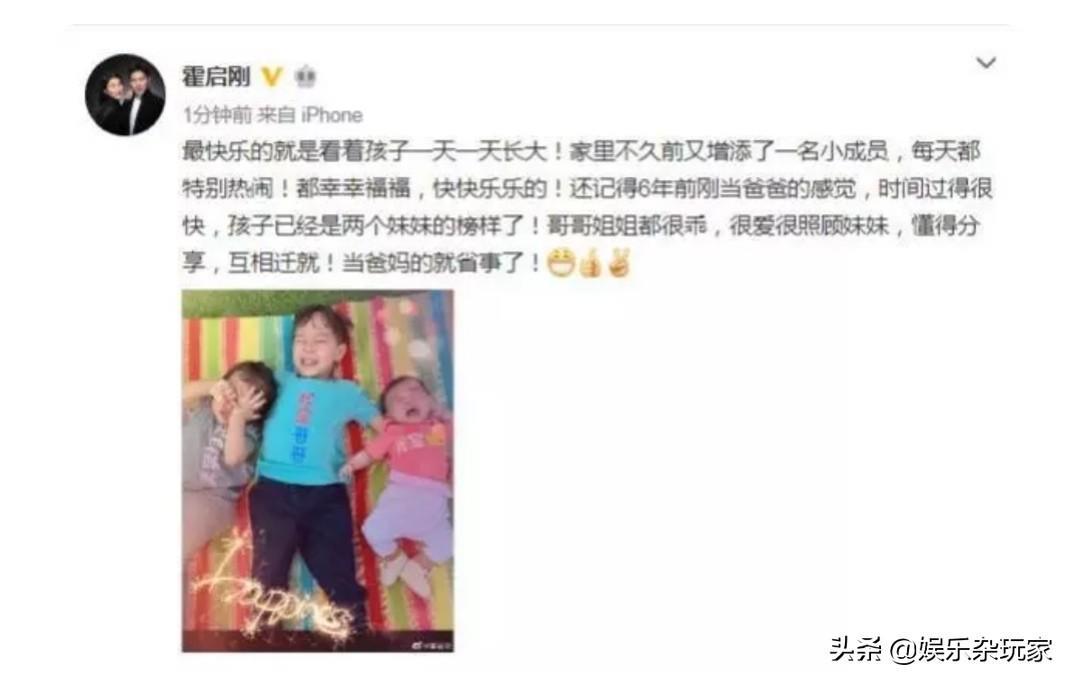Open 霍启刚's round profile avatar

pyautogui.click(x=125, y=95)
